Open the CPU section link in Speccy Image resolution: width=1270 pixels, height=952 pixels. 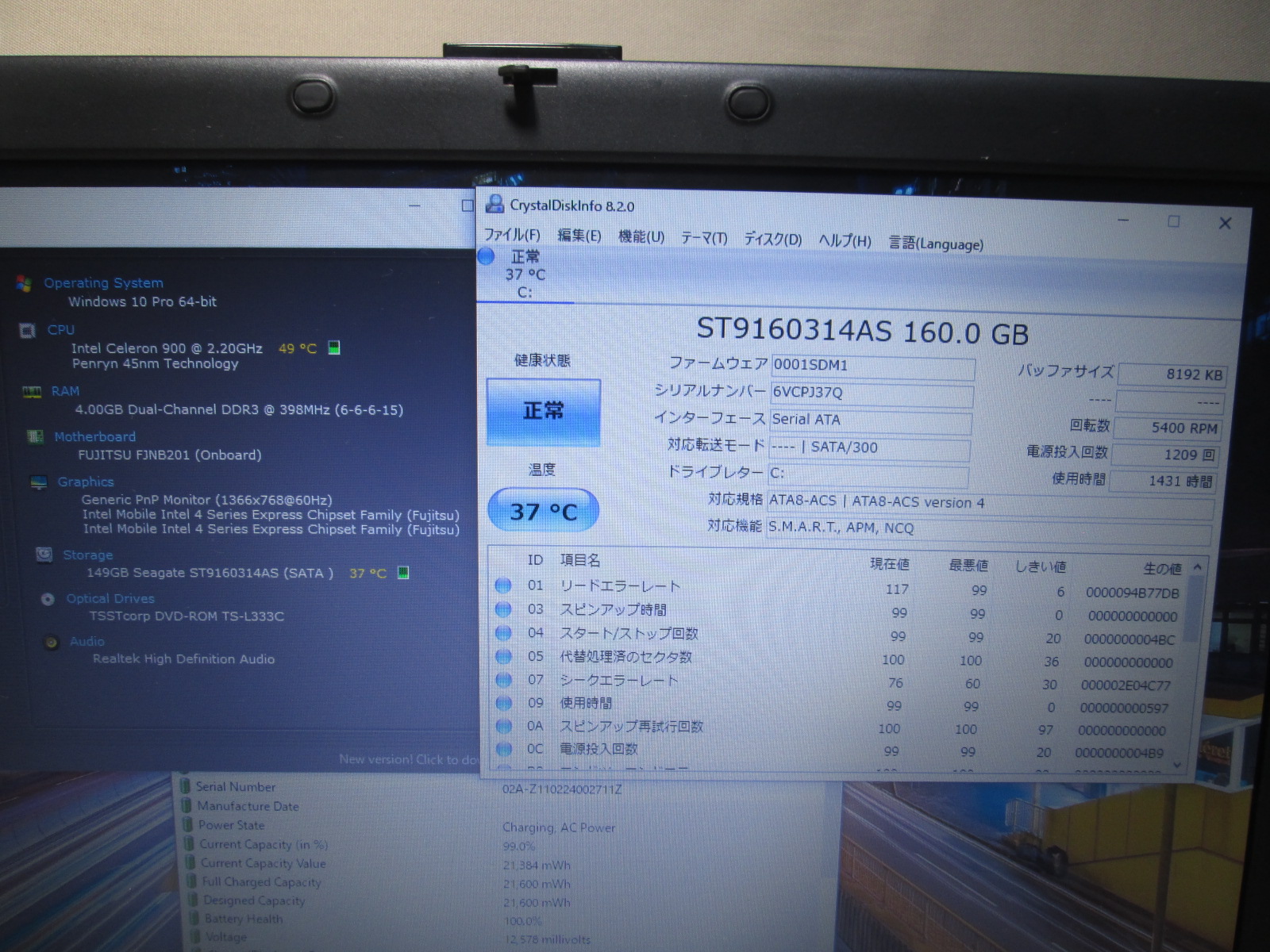point(61,329)
